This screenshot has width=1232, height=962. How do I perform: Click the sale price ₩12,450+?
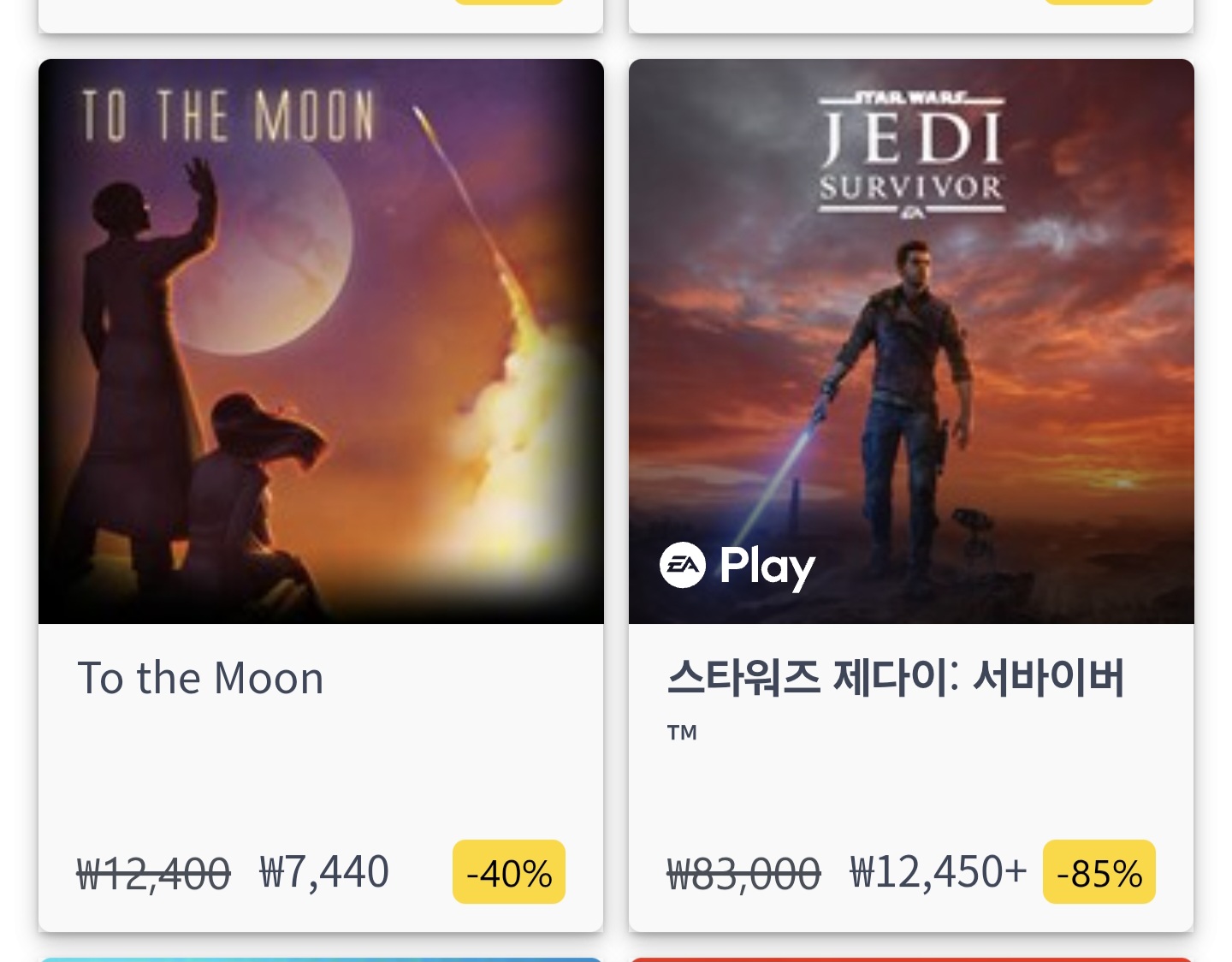[x=938, y=872]
